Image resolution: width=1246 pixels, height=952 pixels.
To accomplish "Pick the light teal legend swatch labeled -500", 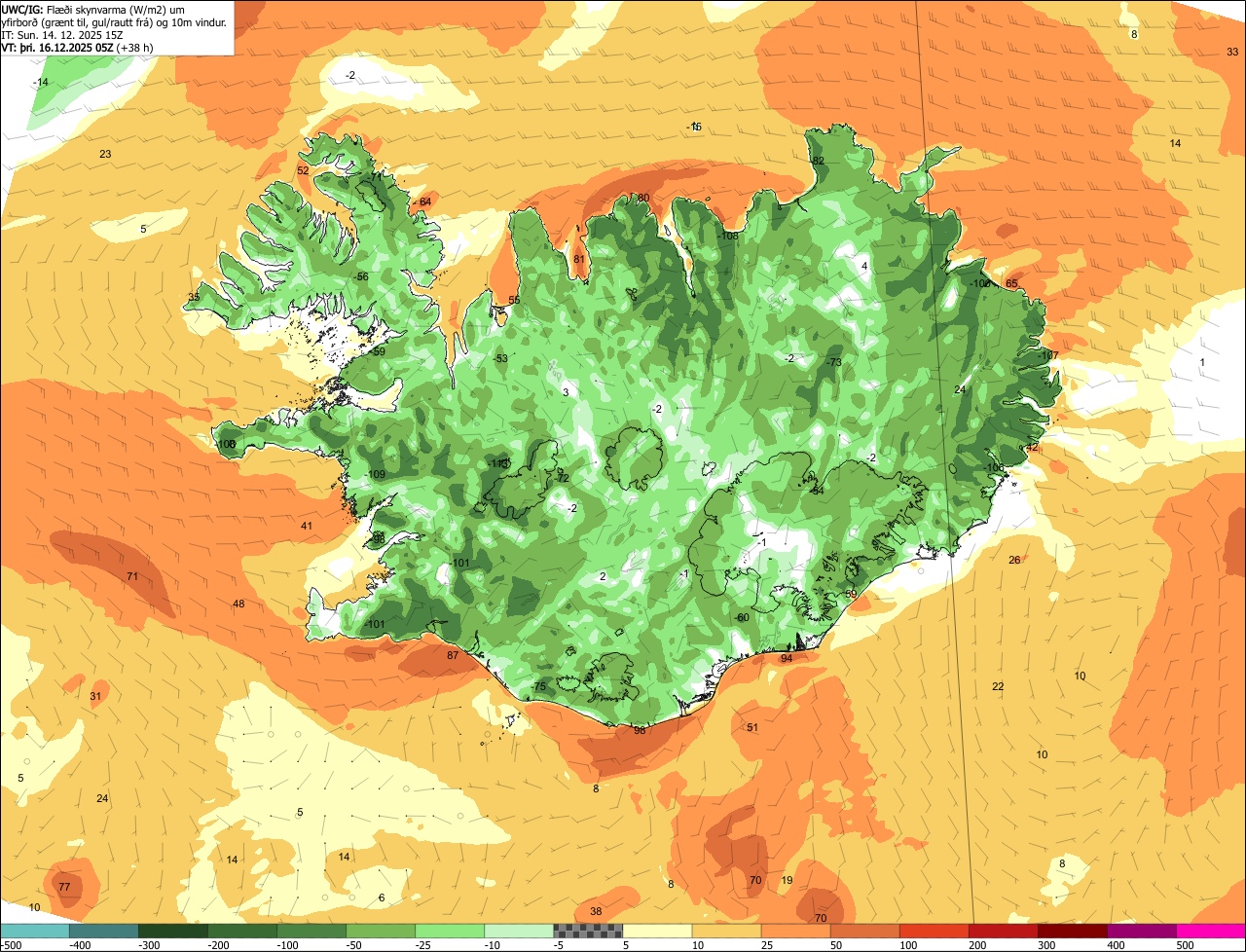I will pos(35,931).
